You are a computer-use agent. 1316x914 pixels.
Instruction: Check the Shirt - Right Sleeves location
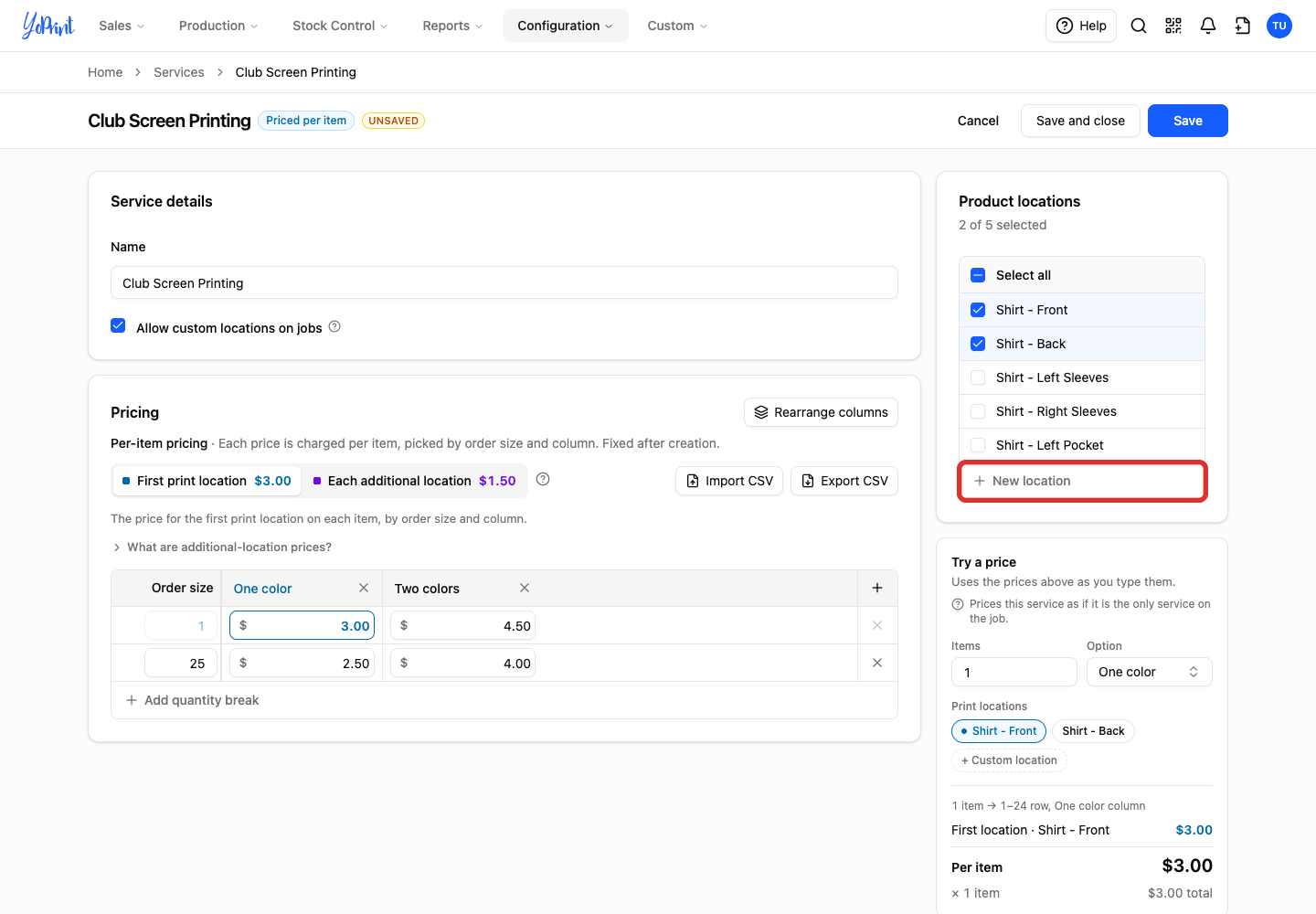click(x=978, y=411)
